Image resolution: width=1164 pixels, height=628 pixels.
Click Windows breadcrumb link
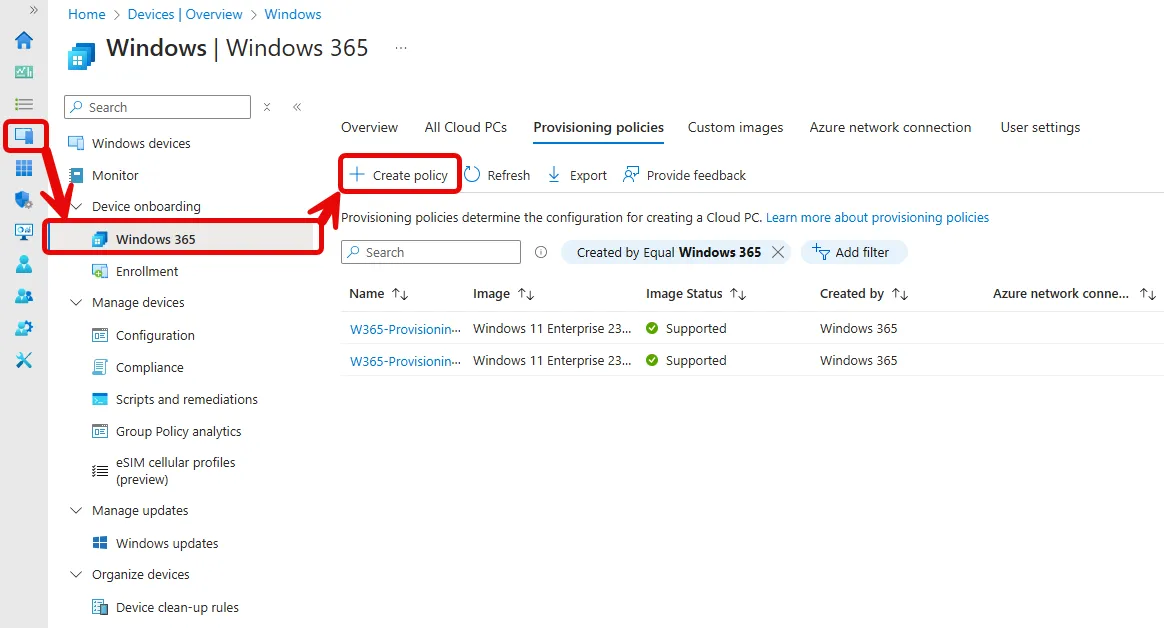[292, 14]
